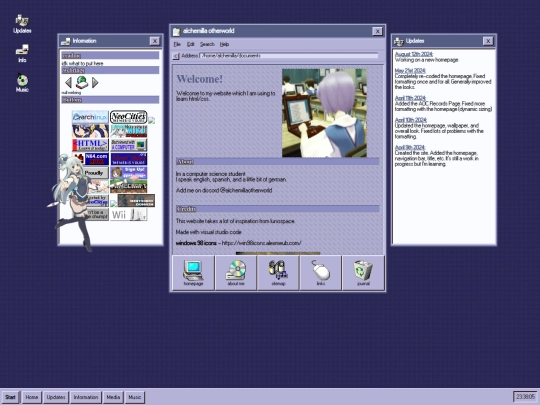
Task: Open the webring globe icon
Action: pos(82,82)
